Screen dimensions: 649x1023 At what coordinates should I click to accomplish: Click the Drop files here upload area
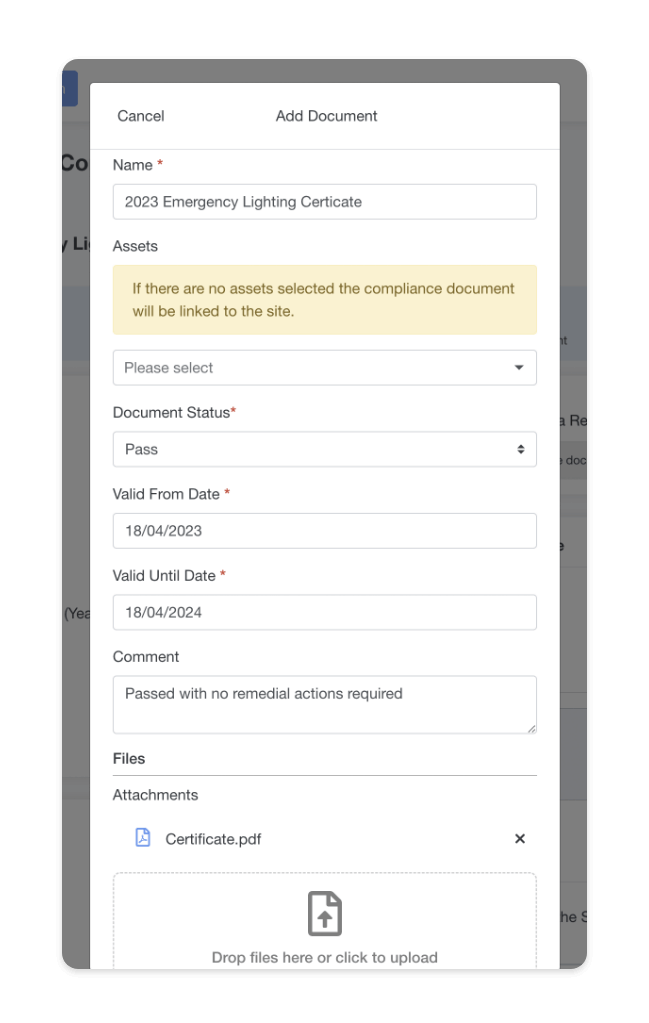325,921
